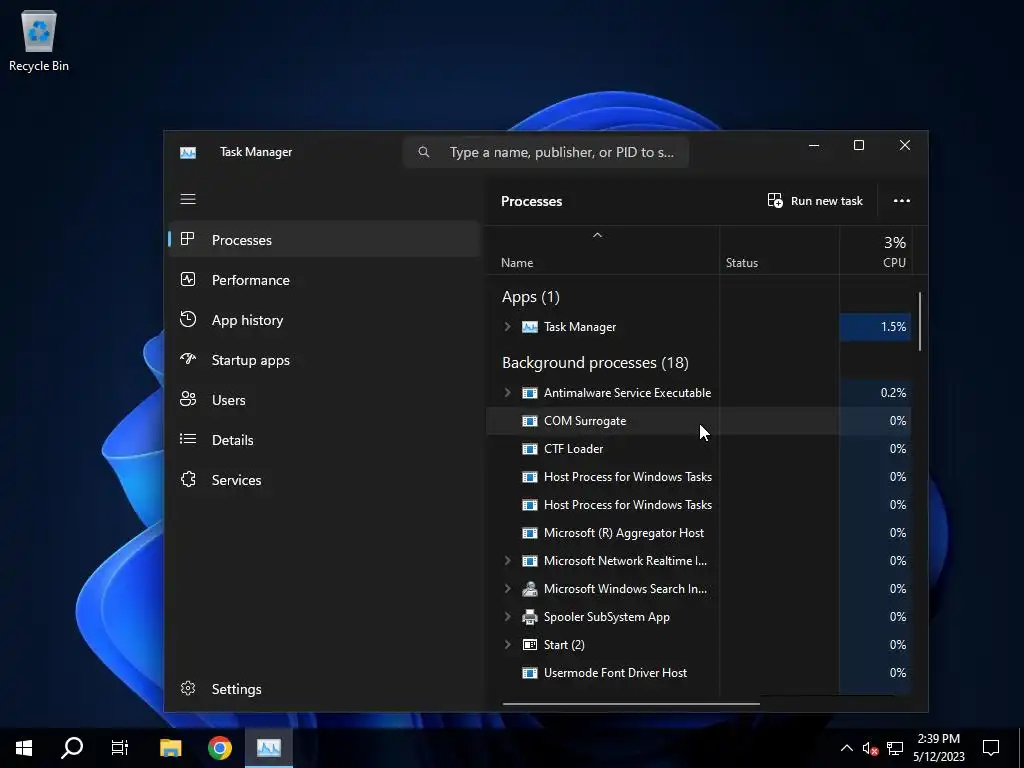Open the hamburger navigation menu icon
The width and height of the screenshot is (1024, 768).
(188, 199)
